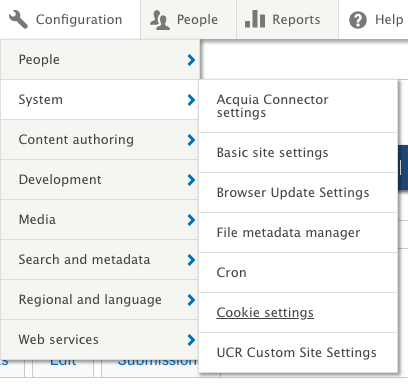408x384 pixels.
Task: Expand the System submenu chevron
Action: point(191,100)
